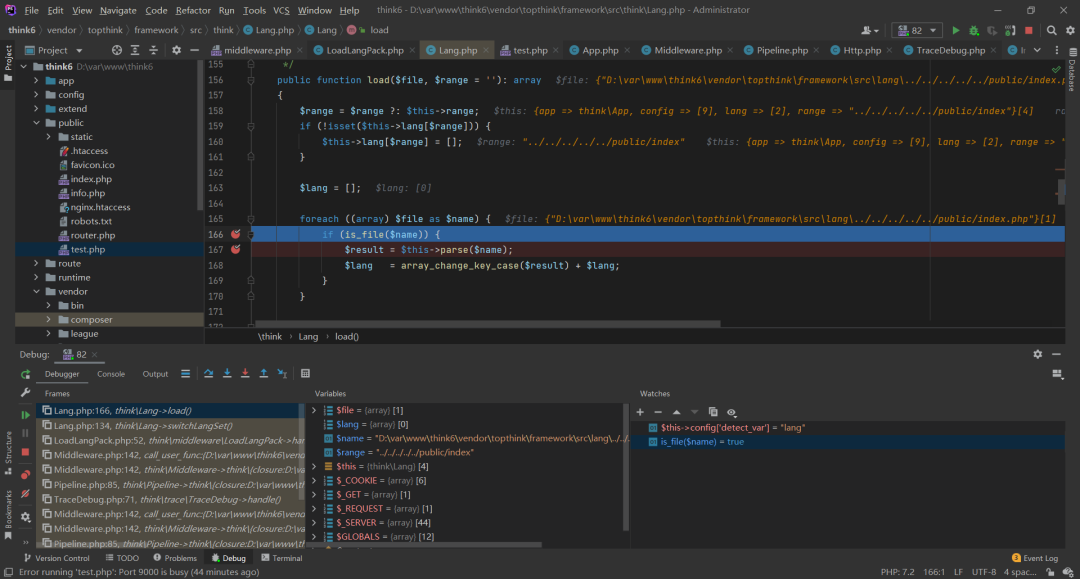Click the Evaluate Expression calculator icon
Image resolution: width=1080 pixels, height=579 pixels.
(x=306, y=374)
